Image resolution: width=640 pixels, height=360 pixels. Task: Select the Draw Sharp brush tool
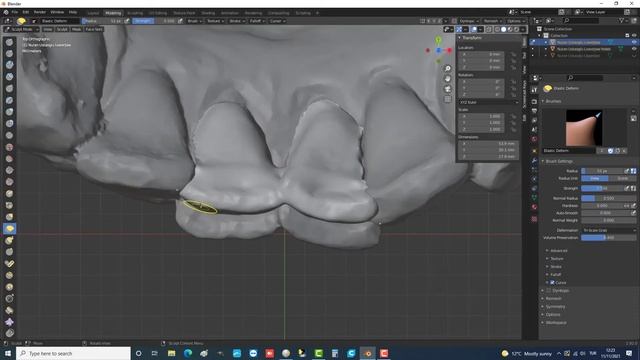coord(9,53)
